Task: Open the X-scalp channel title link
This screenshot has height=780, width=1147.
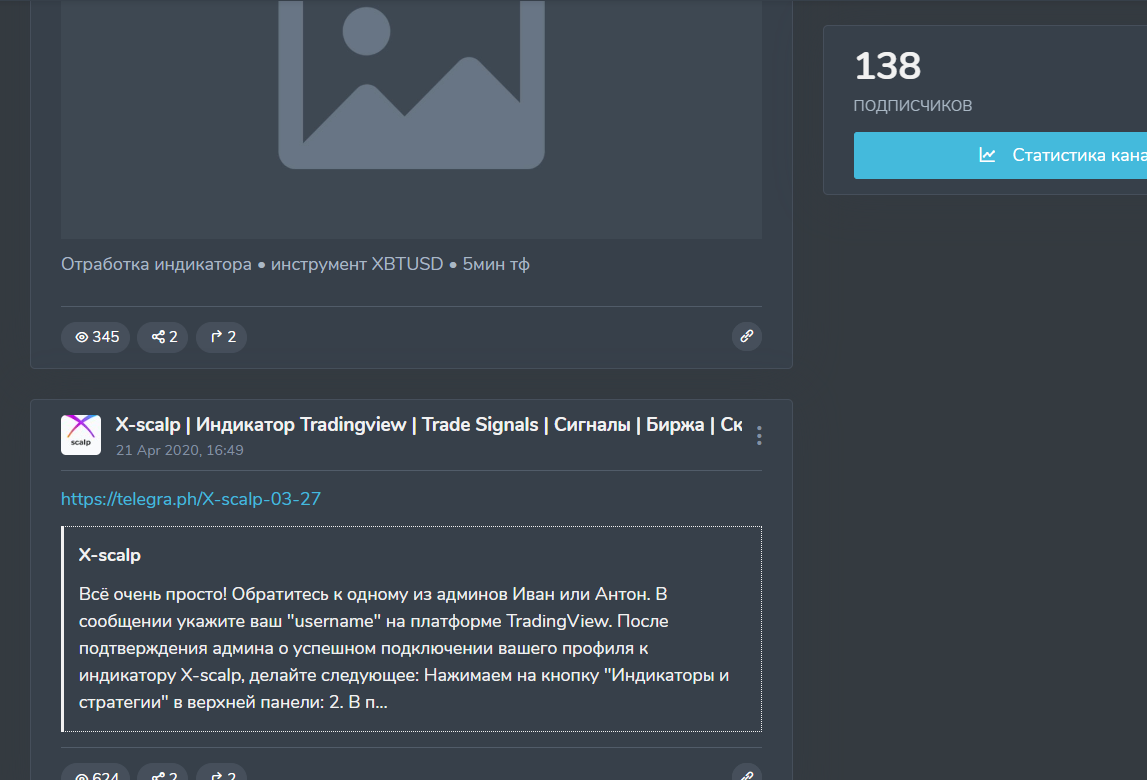Action: tap(400, 424)
